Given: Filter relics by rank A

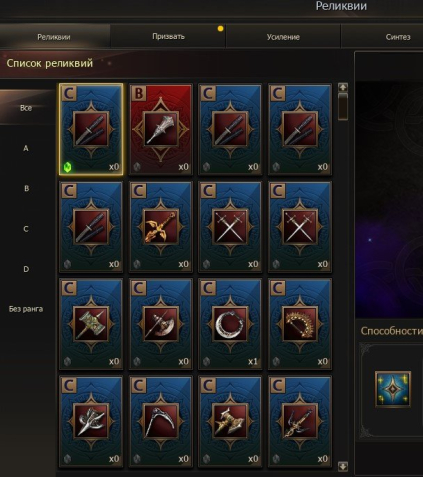Looking at the screenshot, I should point(26,148).
